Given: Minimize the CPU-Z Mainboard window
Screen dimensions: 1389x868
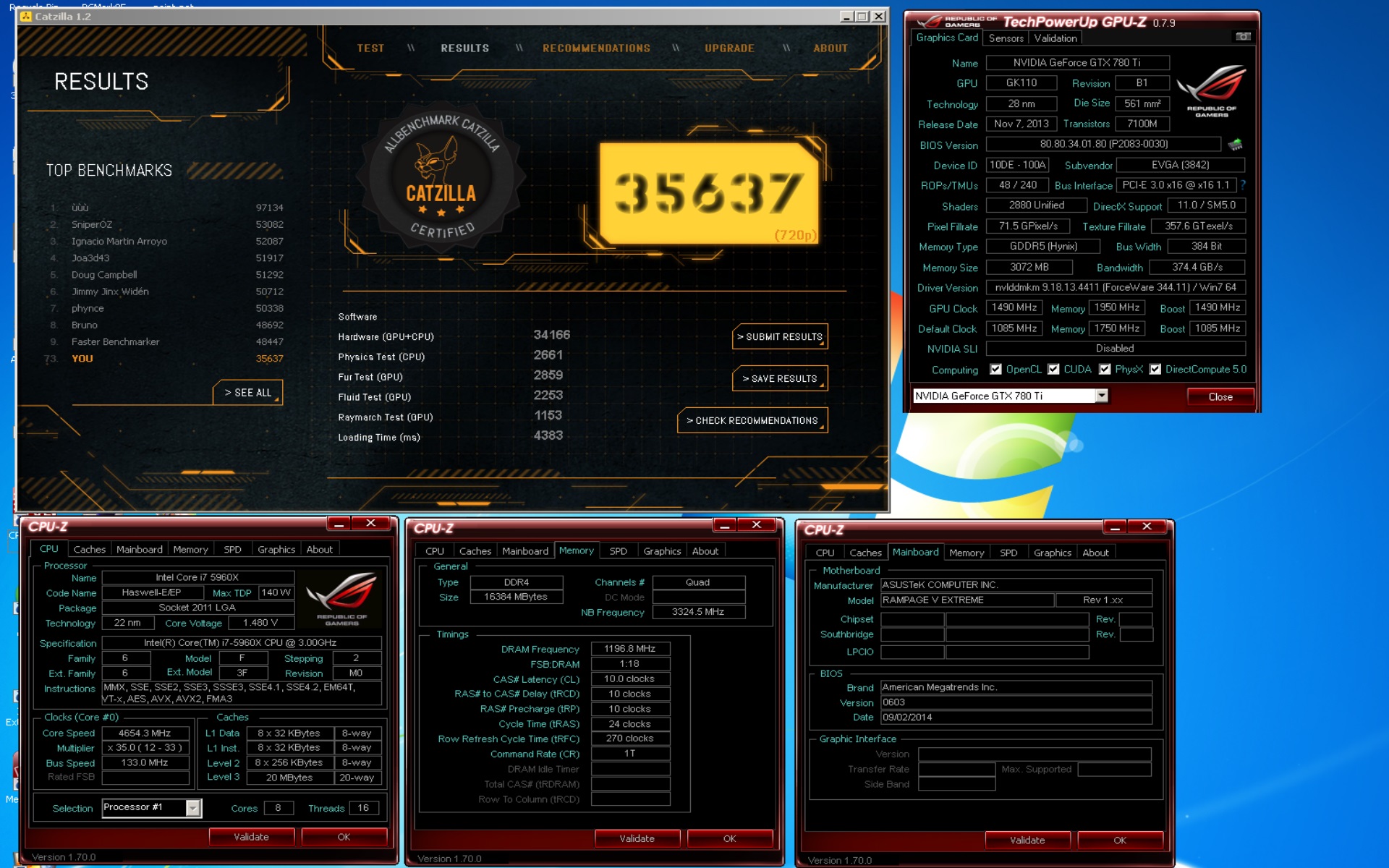Looking at the screenshot, I should tap(1115, 527).
